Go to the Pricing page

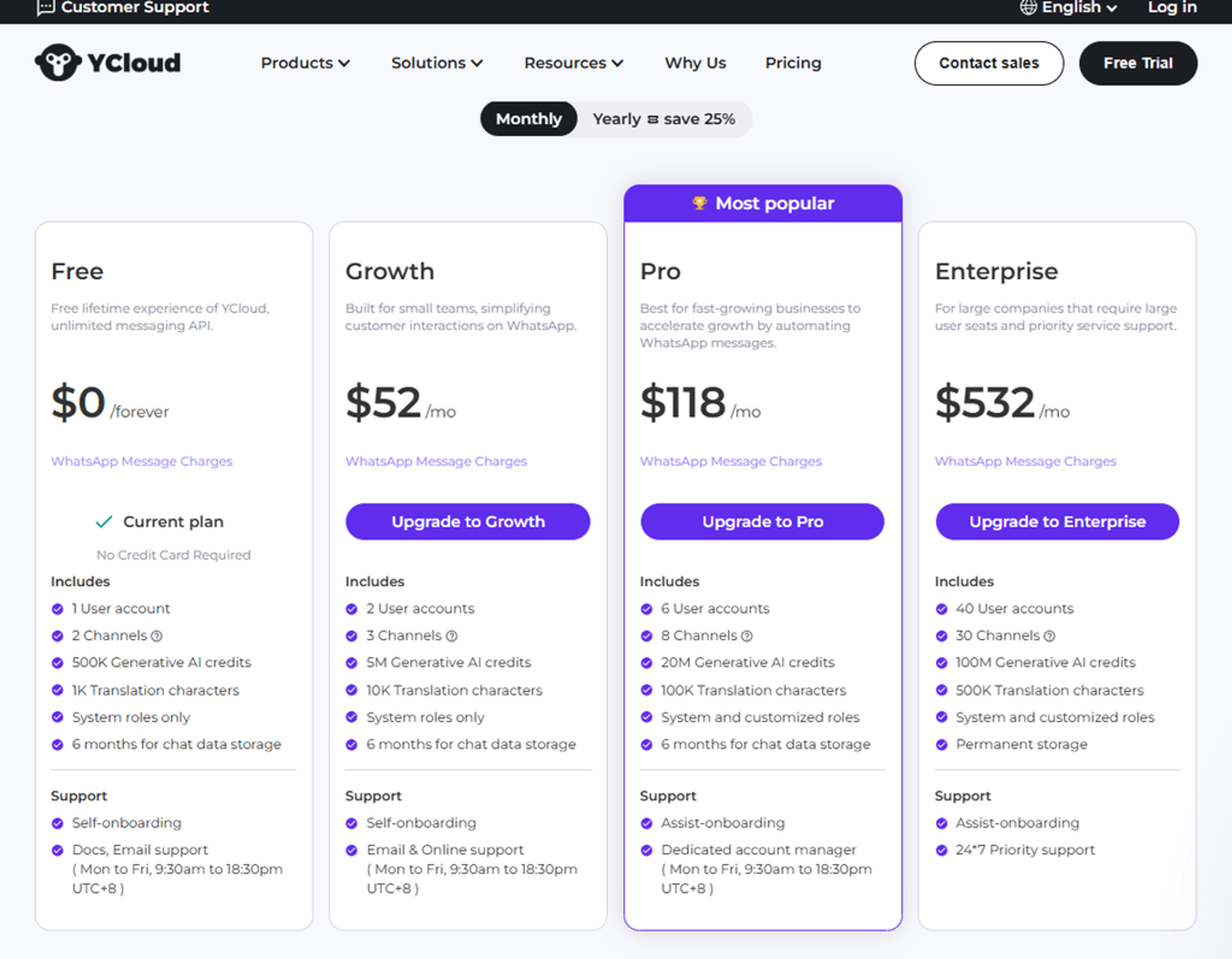coord(793,63)
